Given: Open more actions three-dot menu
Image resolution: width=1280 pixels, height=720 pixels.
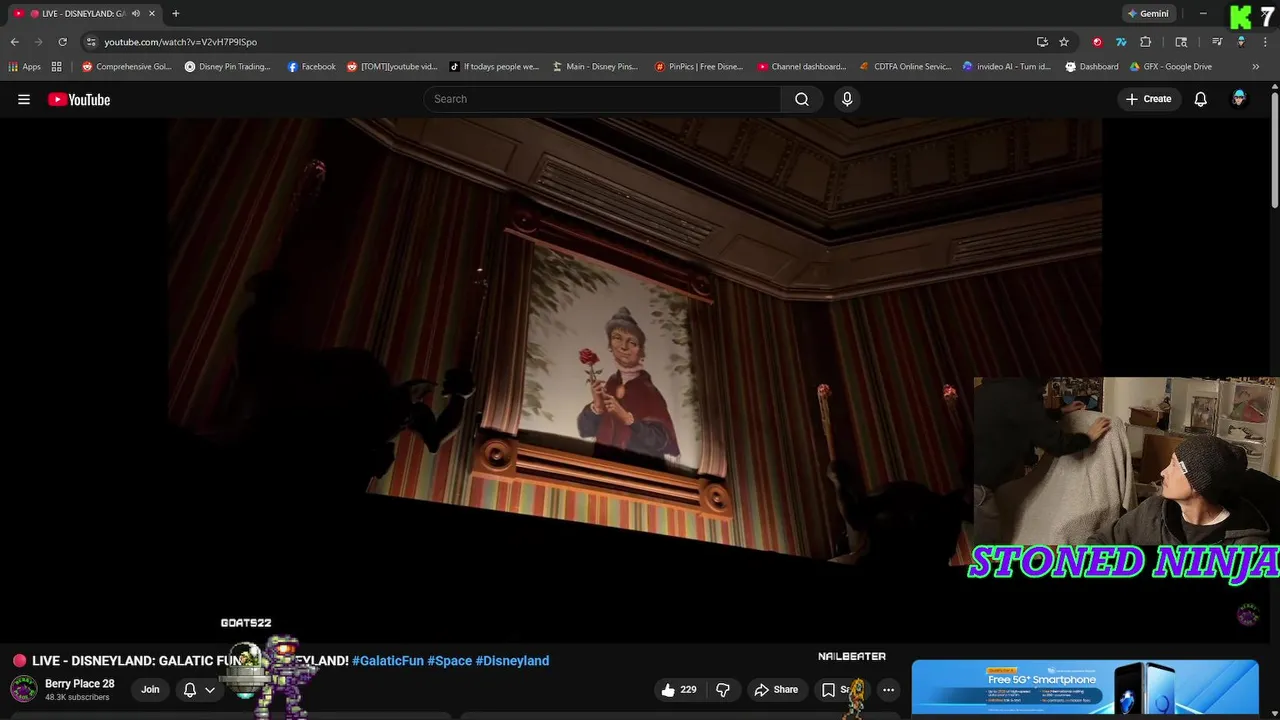Looking at the screenshot, I should (x=888, y=690).
